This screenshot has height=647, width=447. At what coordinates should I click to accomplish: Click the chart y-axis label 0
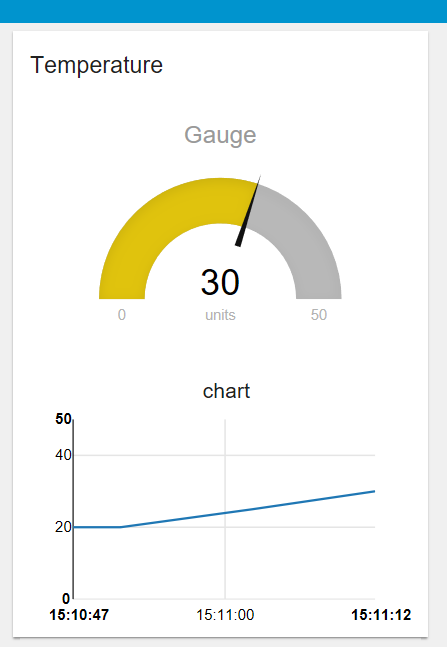[66, 598]
